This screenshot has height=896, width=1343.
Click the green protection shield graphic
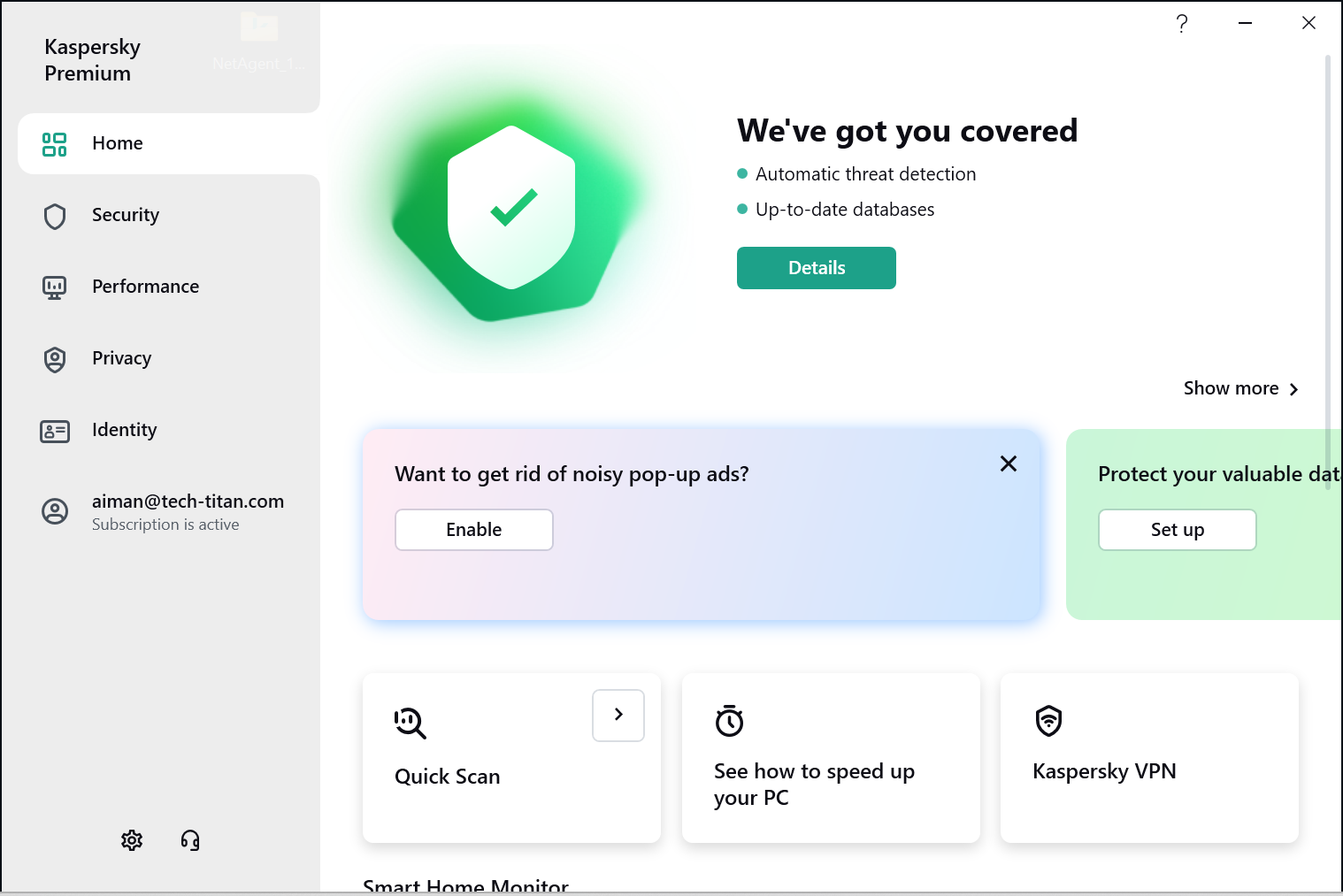click(511, 209)
